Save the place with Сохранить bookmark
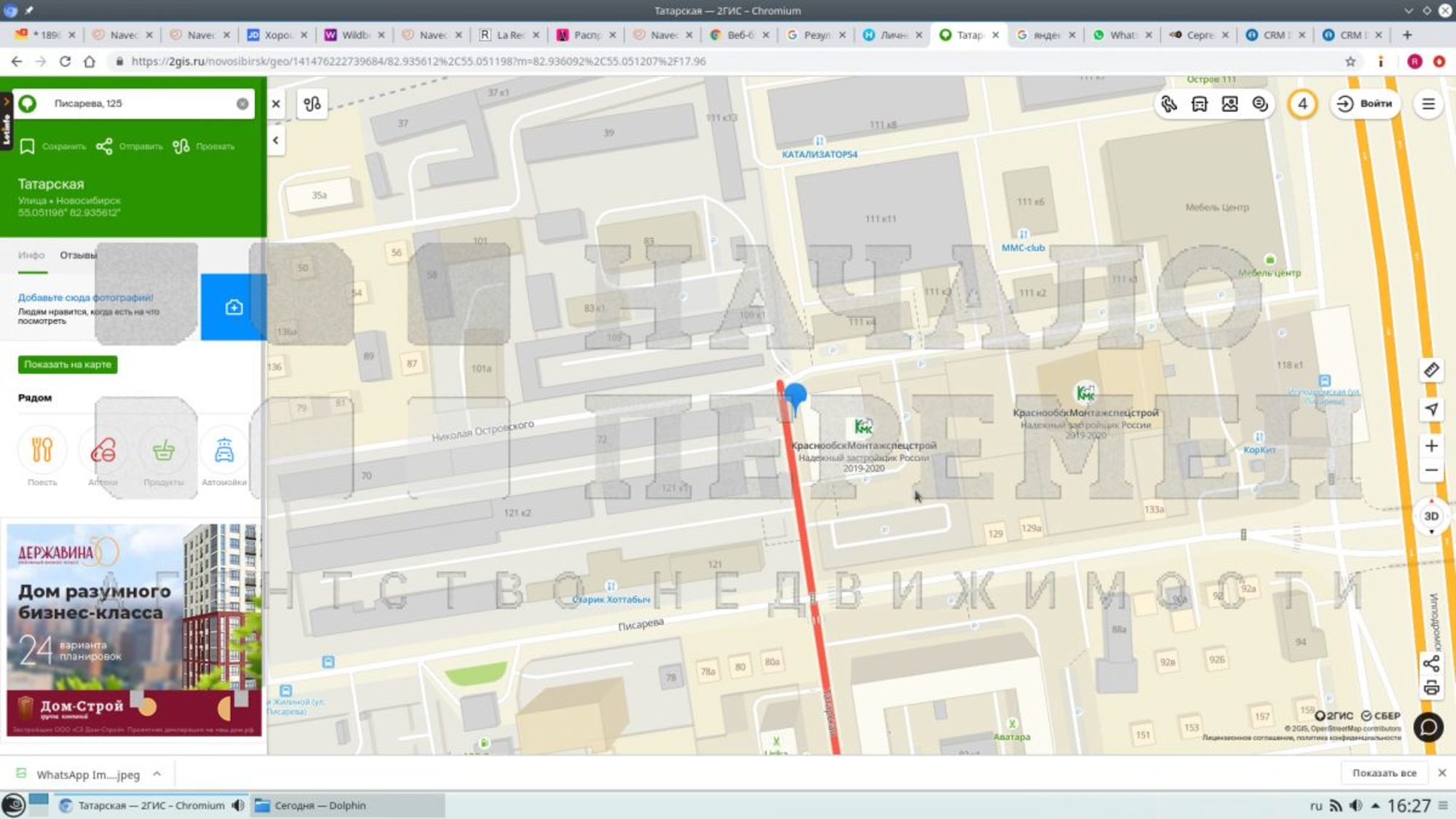Screen dimensions: 1456x819 click(x=52, y=146)
